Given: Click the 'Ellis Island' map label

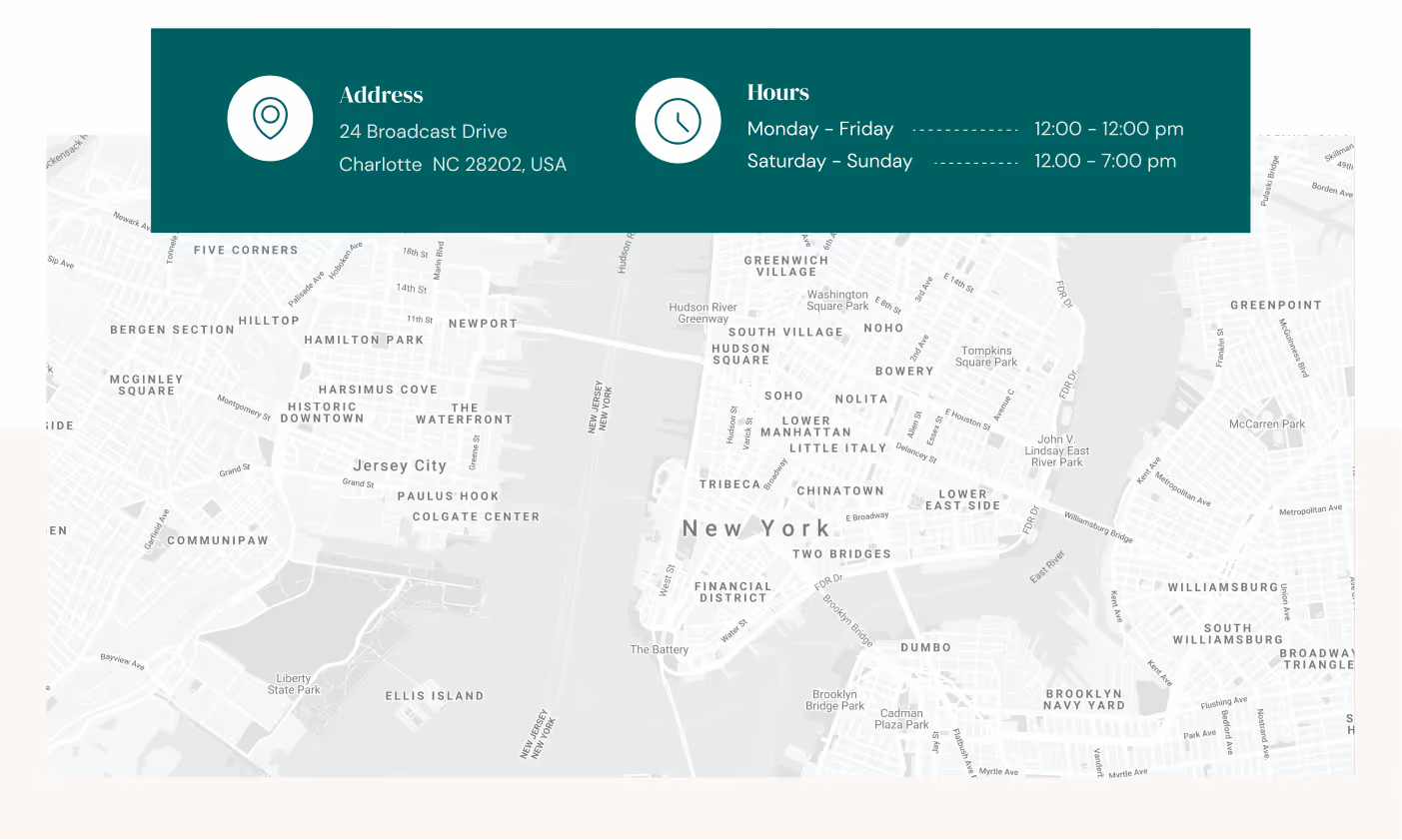Looking at the screenshot, I should click(435, 696).
